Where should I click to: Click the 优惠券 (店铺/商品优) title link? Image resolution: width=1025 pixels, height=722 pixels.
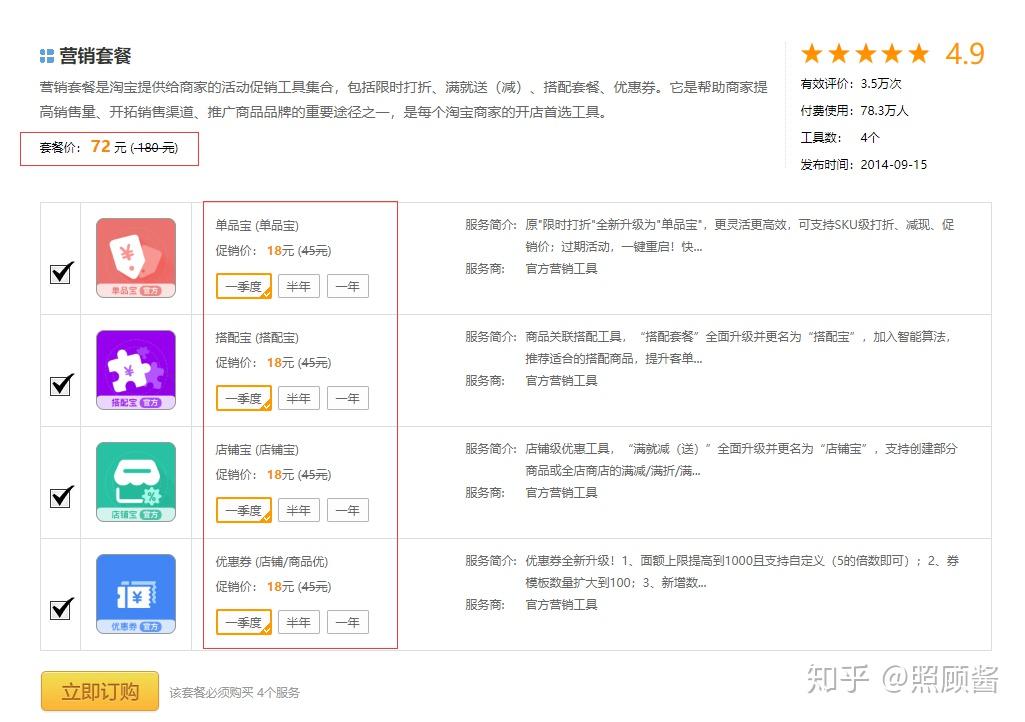click(272, 562)
